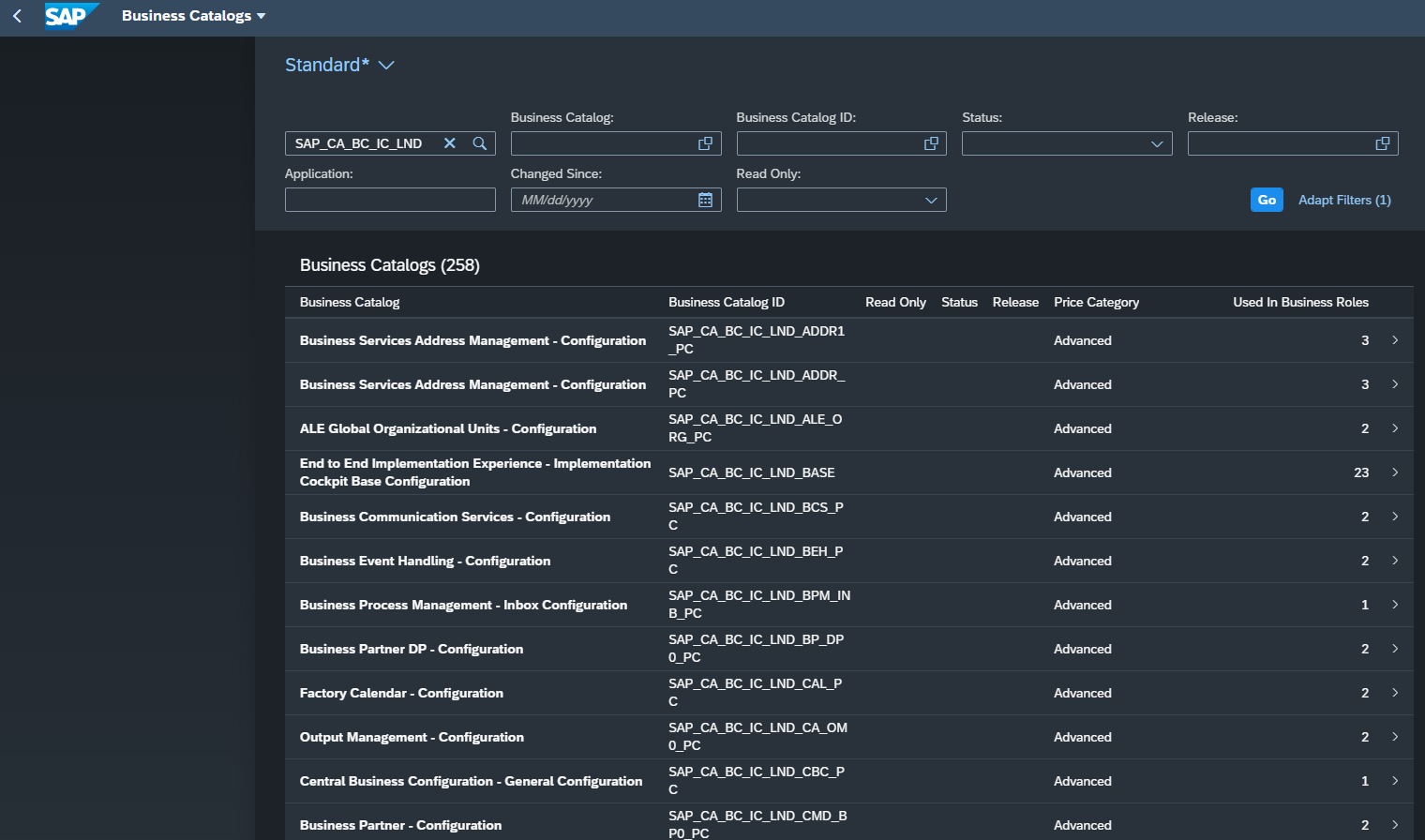Expand the Read Only dropdown
1425x840 pixels.
click(931, 200)
